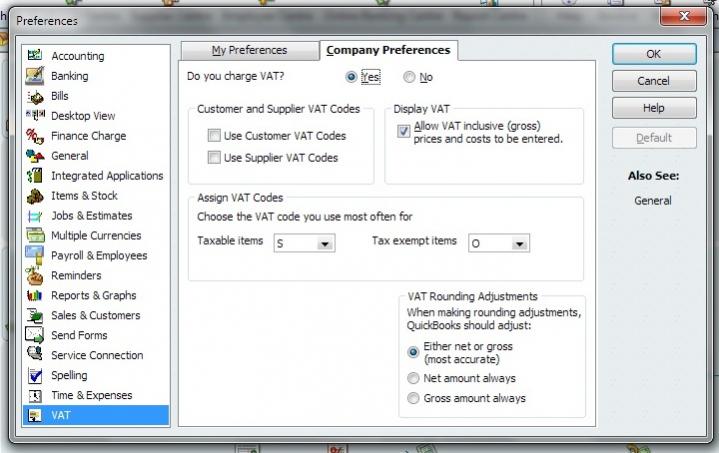Viewport: 719px width, 453px height.
Task: Click the Items & Stock icon
Action: 35,196
